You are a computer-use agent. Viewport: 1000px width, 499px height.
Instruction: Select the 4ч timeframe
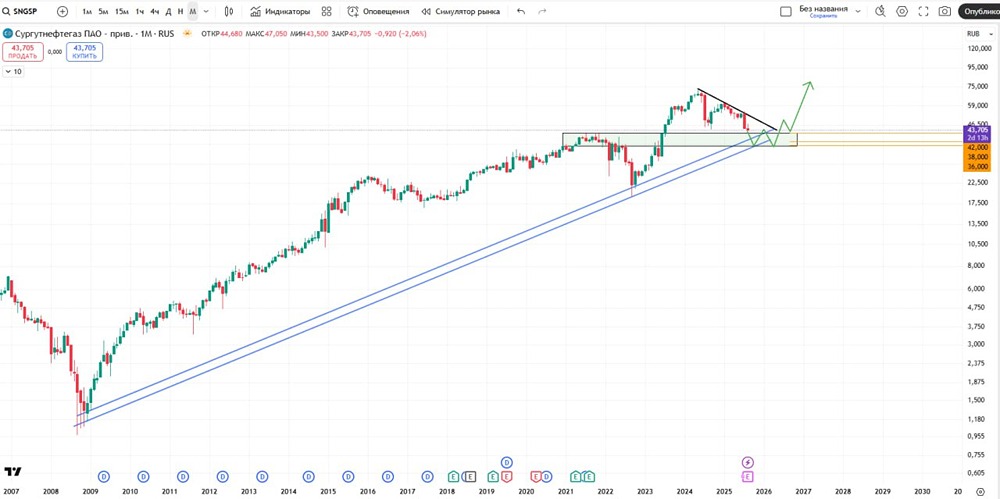(155, 11)
